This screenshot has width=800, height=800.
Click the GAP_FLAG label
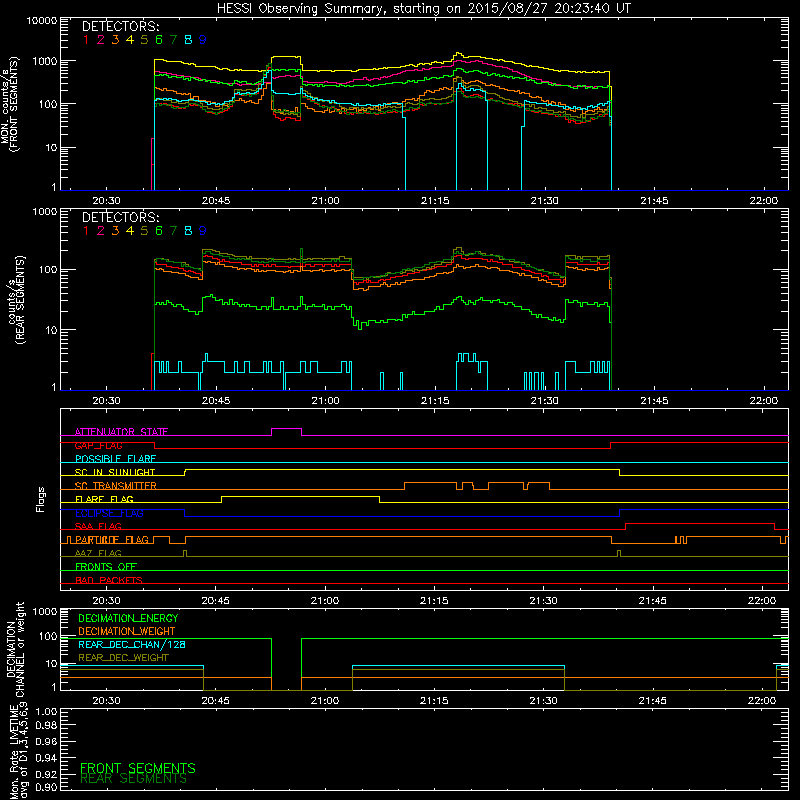point(98,445)
